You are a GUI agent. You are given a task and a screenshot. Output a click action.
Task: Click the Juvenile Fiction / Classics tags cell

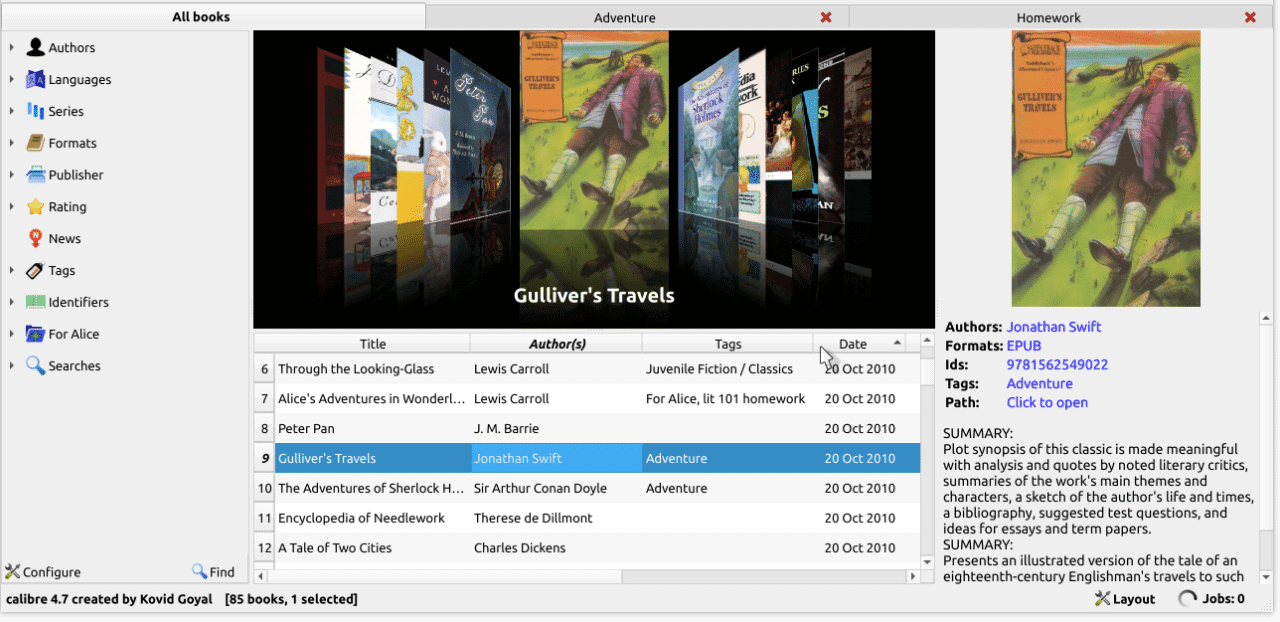[728, 369]
